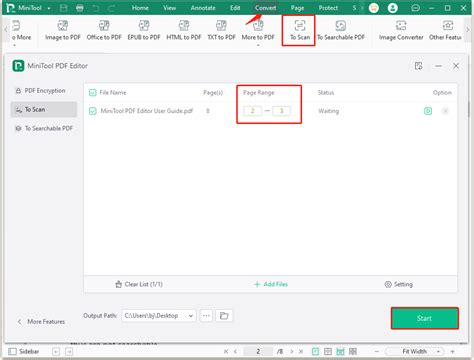Open the shopping cart icon
Screen dimensions: 474x360
coord(374,8)
